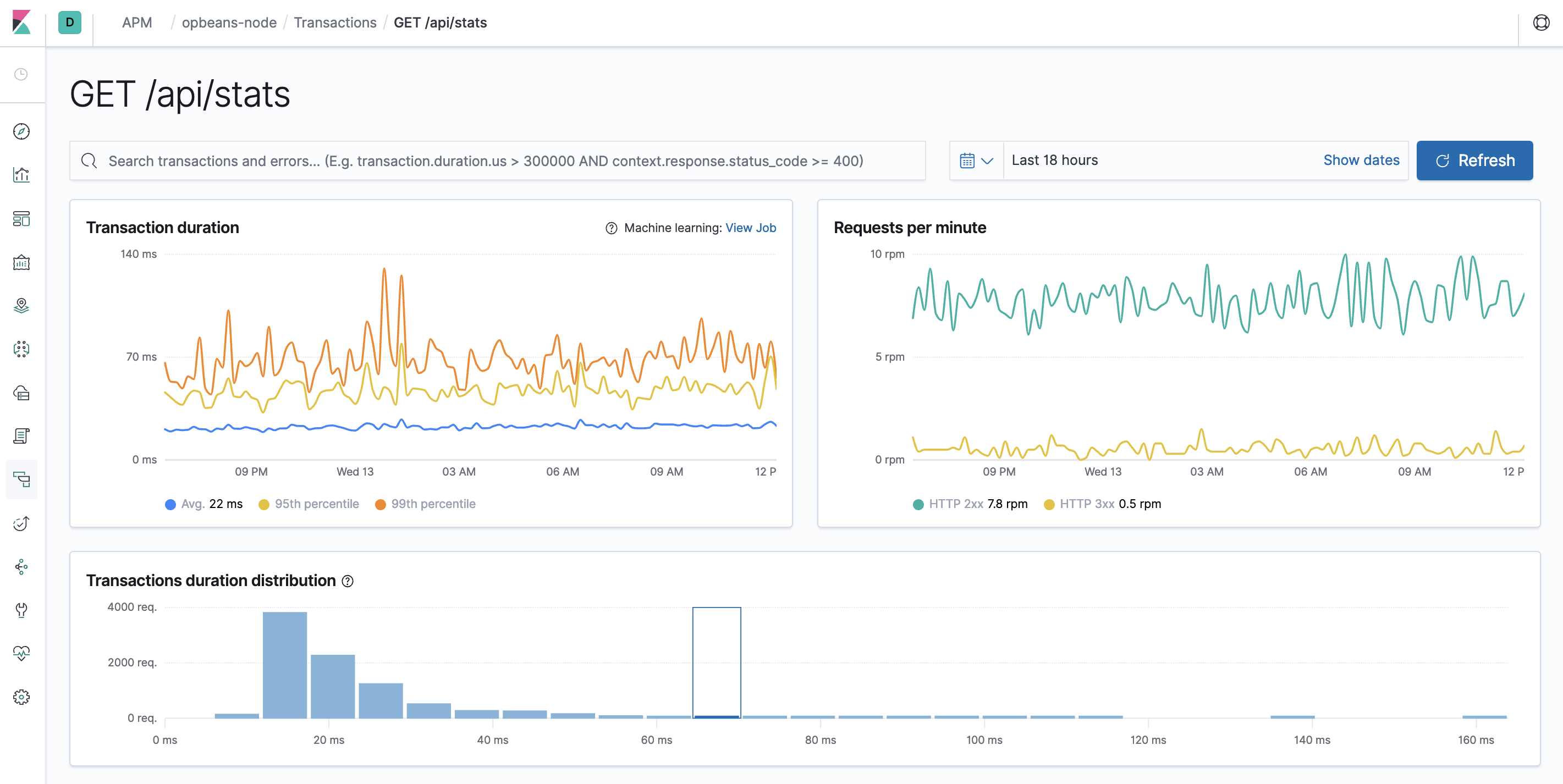The height and width of the screenshot is (784, 1563).
Task: Expand the date range with Show dates link
Action: coord(1362,159)
